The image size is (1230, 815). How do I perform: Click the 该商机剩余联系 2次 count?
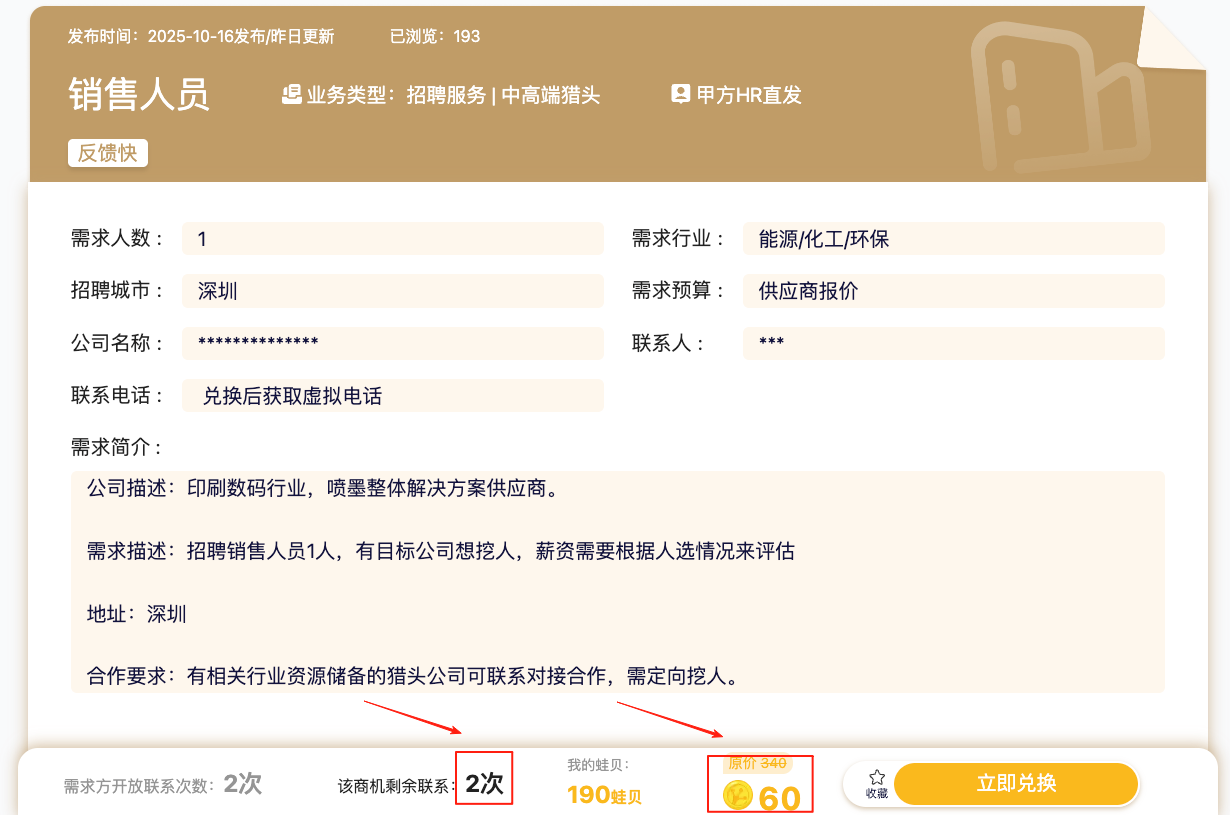point(484,784)
